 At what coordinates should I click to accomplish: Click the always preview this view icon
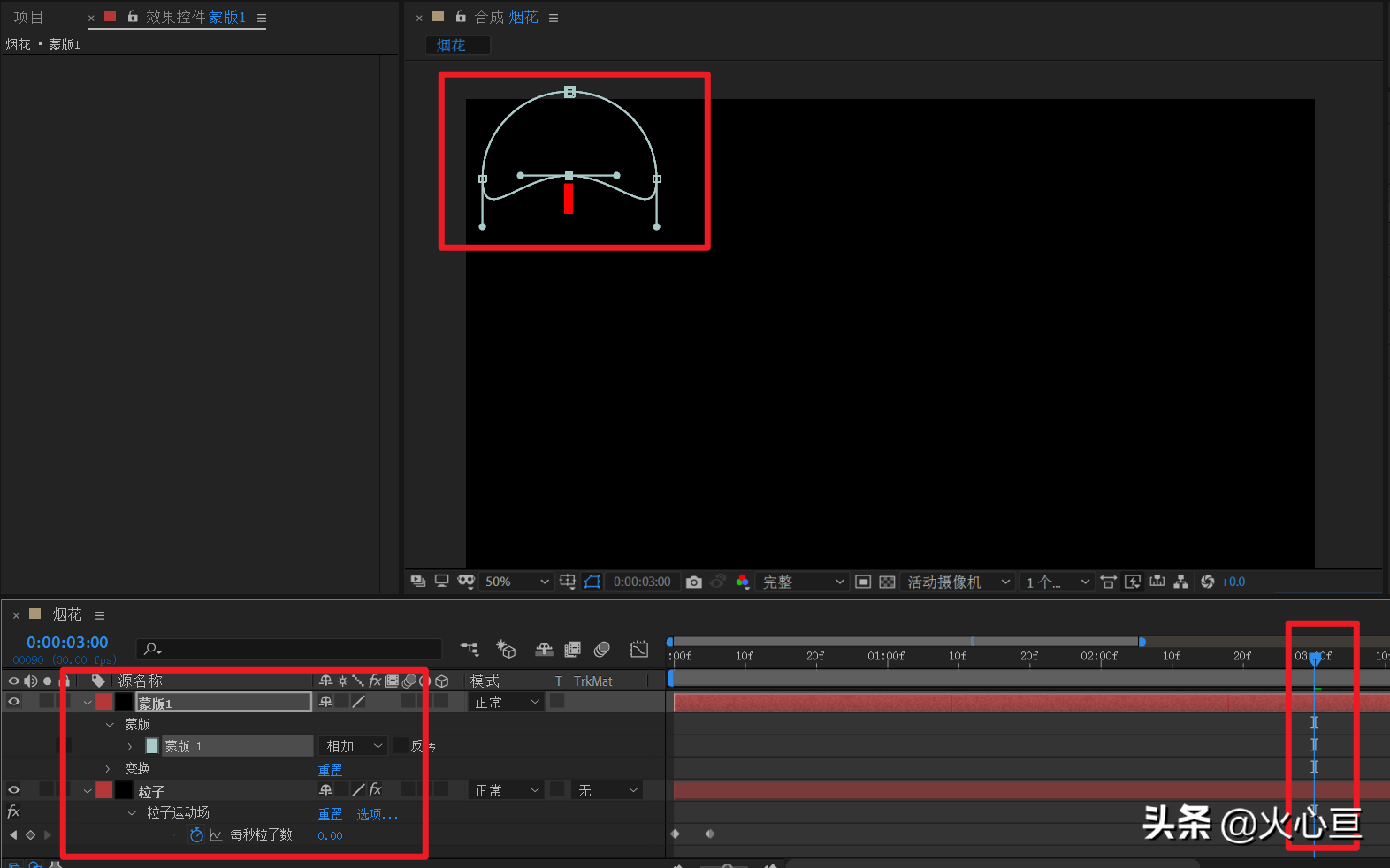click(418, 582)
